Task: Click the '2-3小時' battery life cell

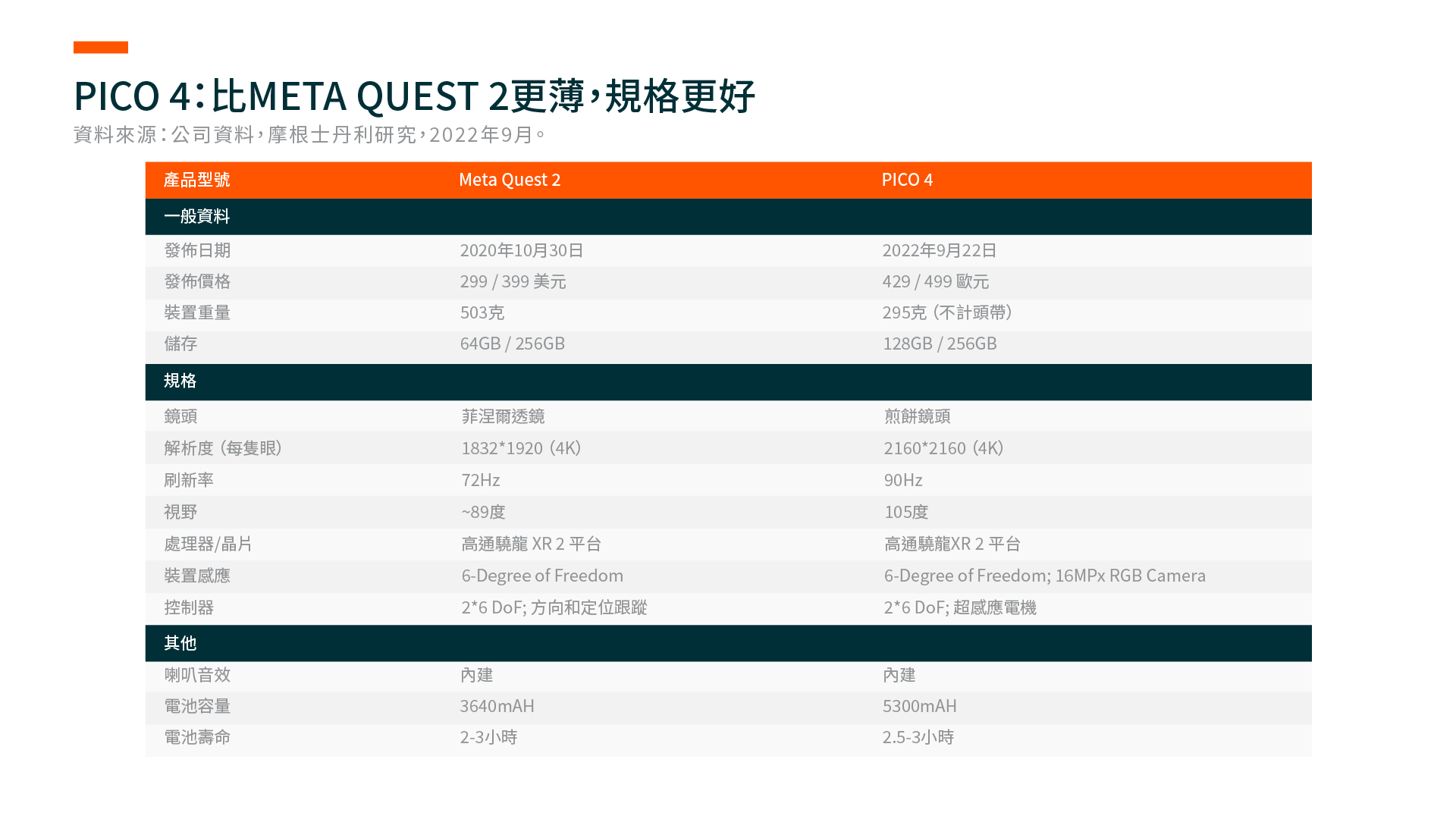Action: click(x=488, y=737)
